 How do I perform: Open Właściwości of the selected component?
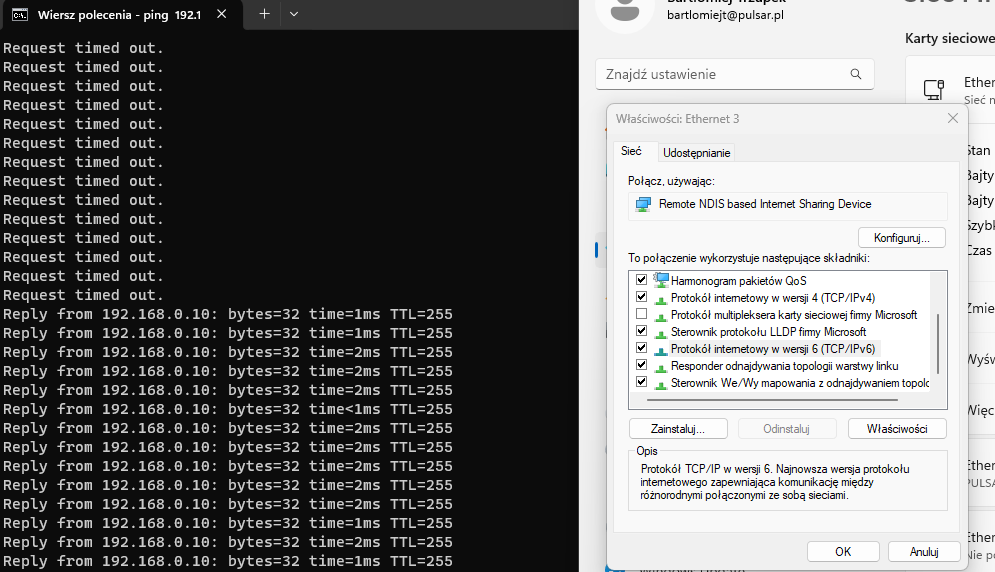pos(897,429)
